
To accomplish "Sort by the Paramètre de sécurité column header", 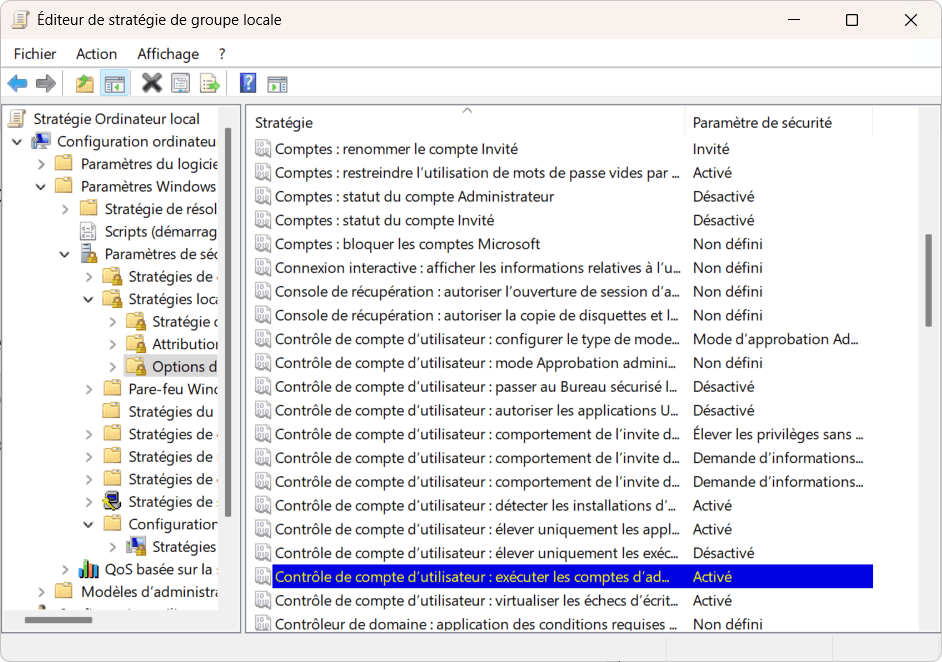I will [x=779, y=123].
